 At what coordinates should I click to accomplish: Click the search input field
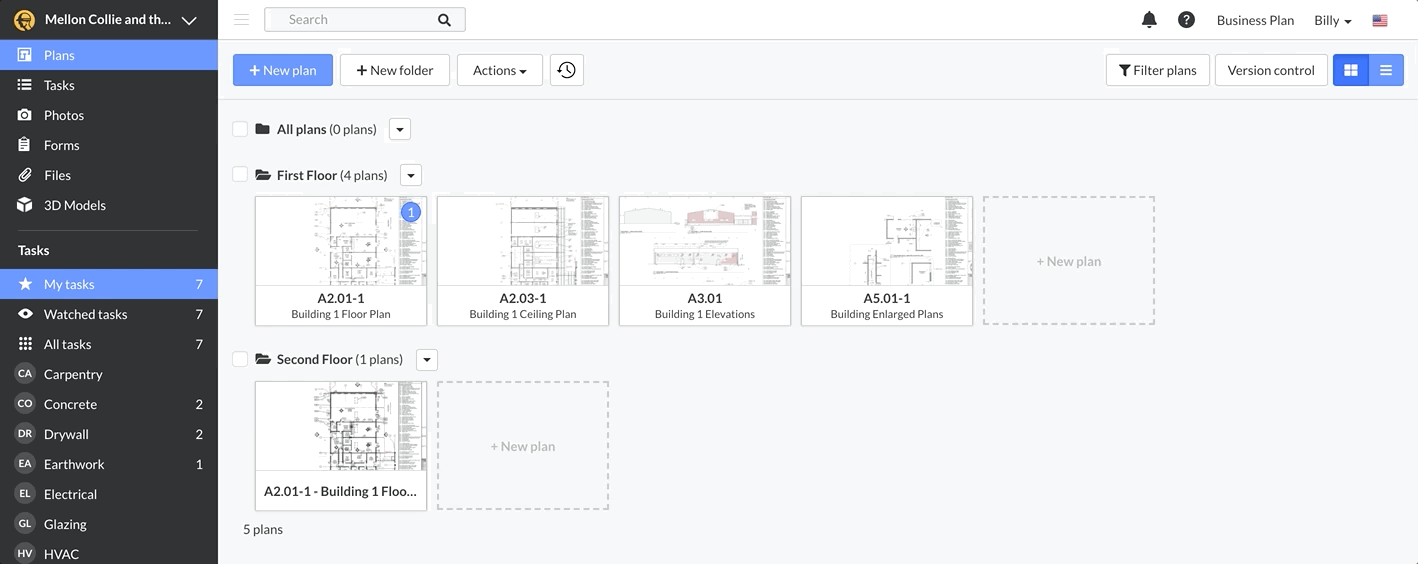(x=365, y=20)
